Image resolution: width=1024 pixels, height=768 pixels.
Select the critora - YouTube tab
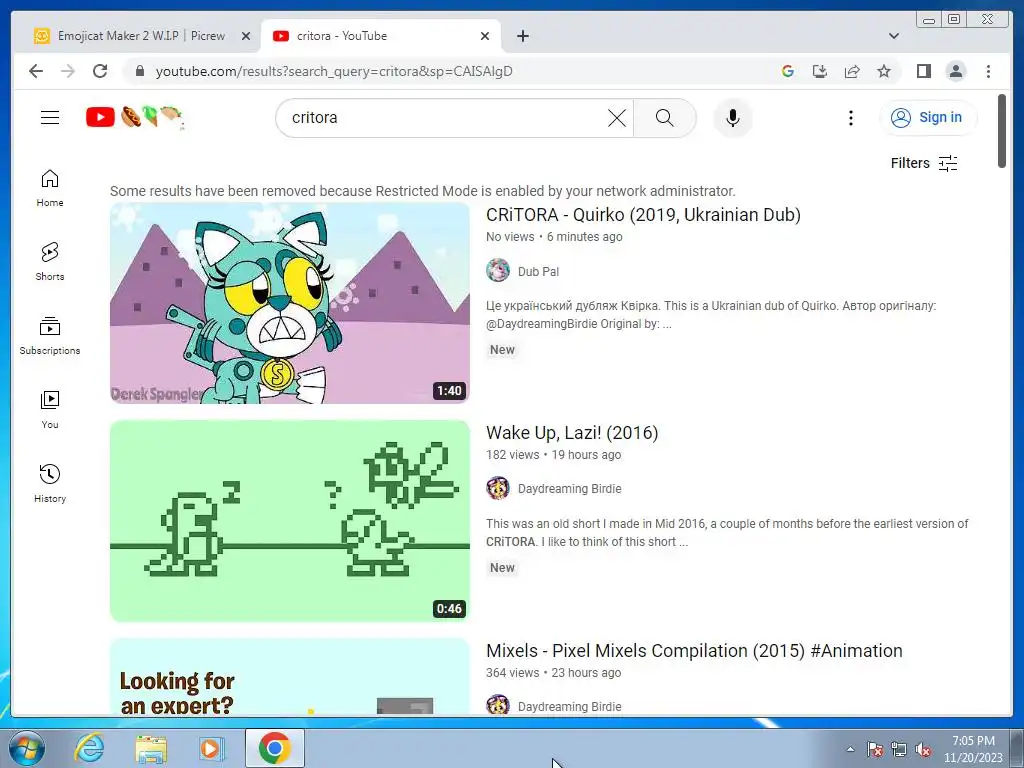(379, 36)
